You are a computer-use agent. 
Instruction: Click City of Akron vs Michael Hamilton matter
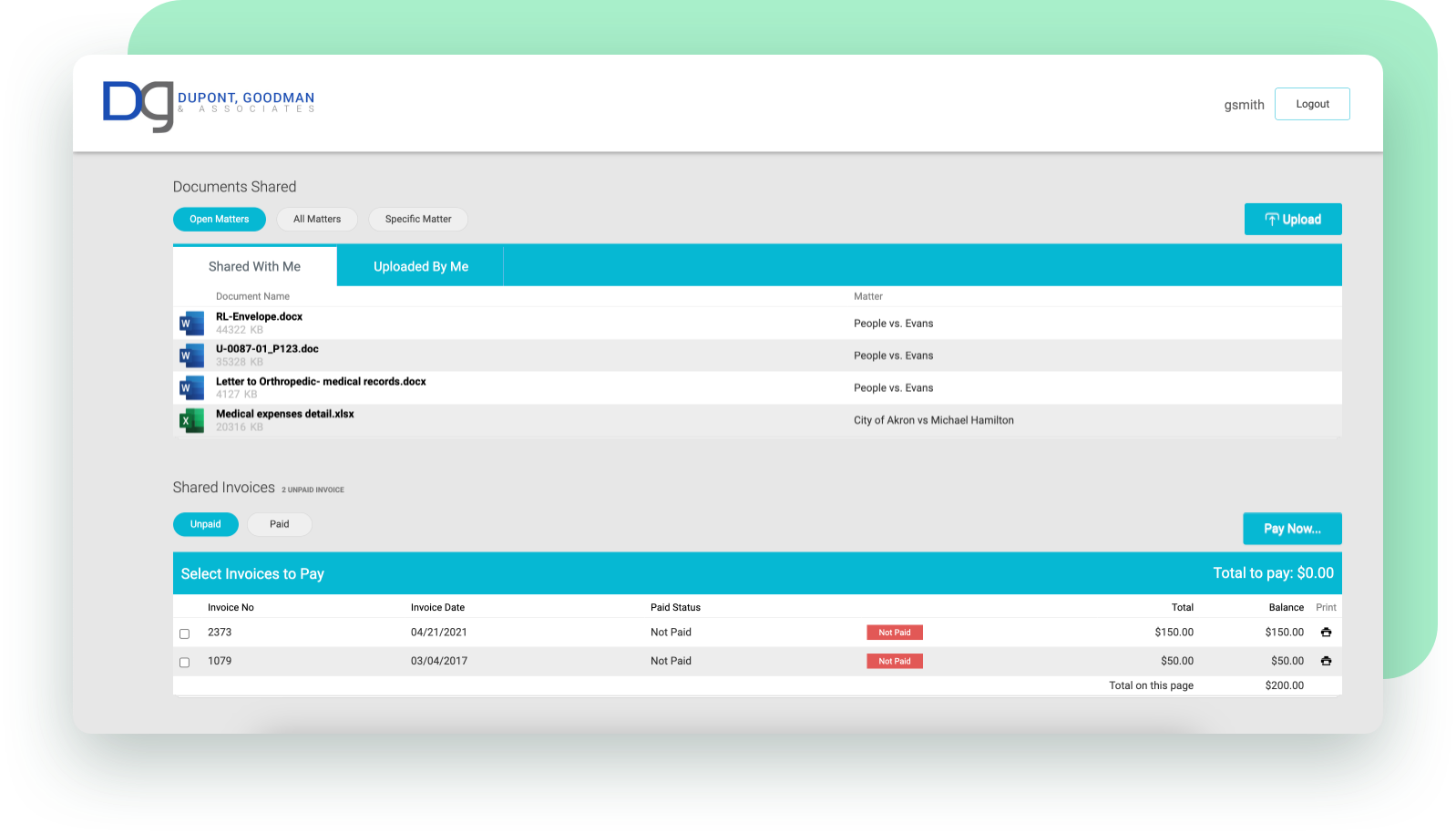point(934,420)
